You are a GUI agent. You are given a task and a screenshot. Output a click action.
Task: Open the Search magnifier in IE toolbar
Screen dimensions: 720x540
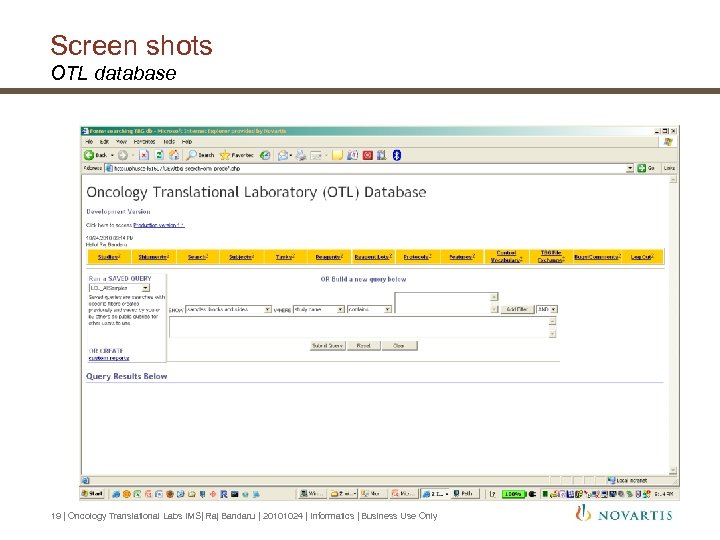[x=200, y=155]
